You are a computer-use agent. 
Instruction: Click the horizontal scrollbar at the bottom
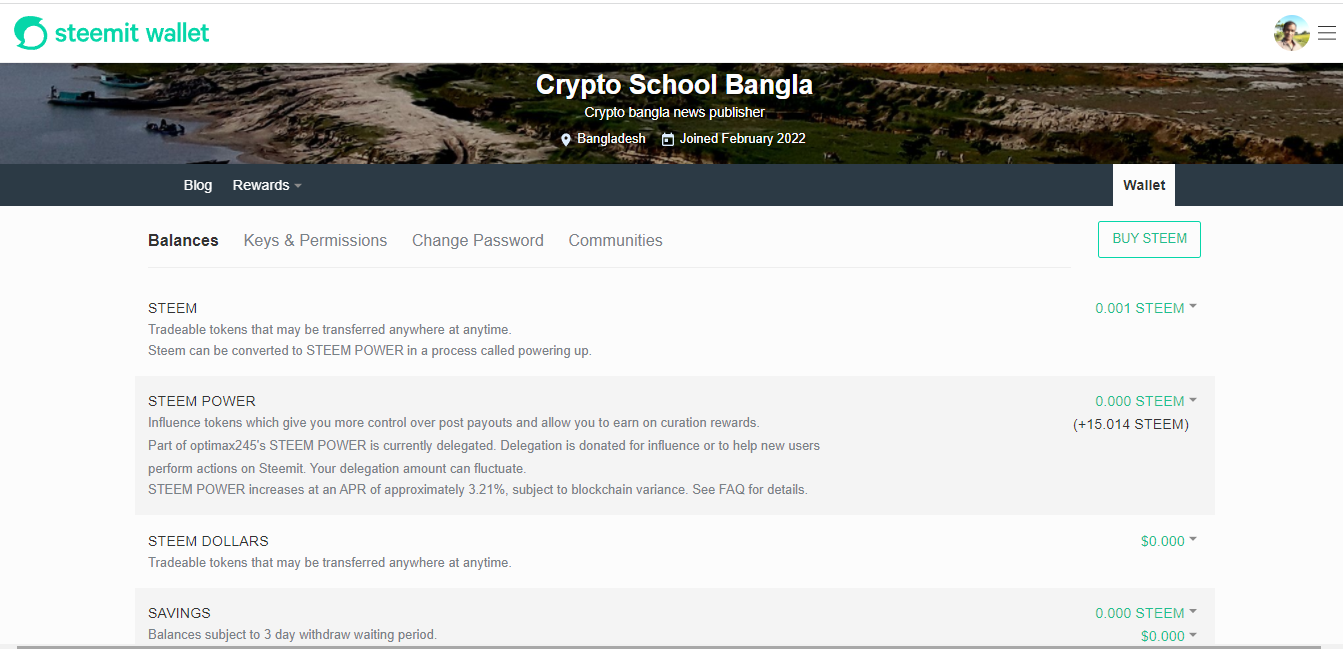(671, 646)
